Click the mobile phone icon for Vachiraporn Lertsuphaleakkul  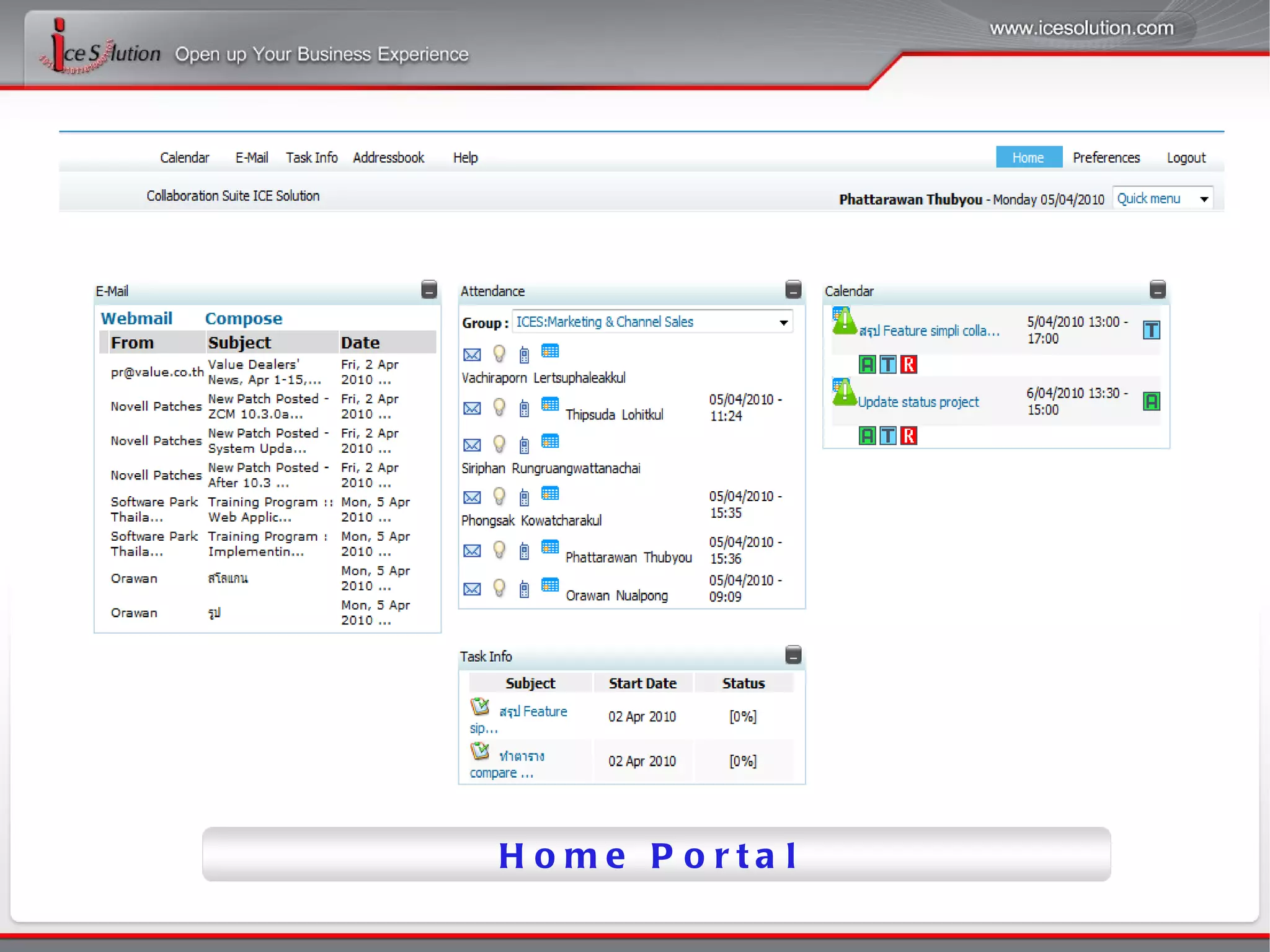point(525,355)
